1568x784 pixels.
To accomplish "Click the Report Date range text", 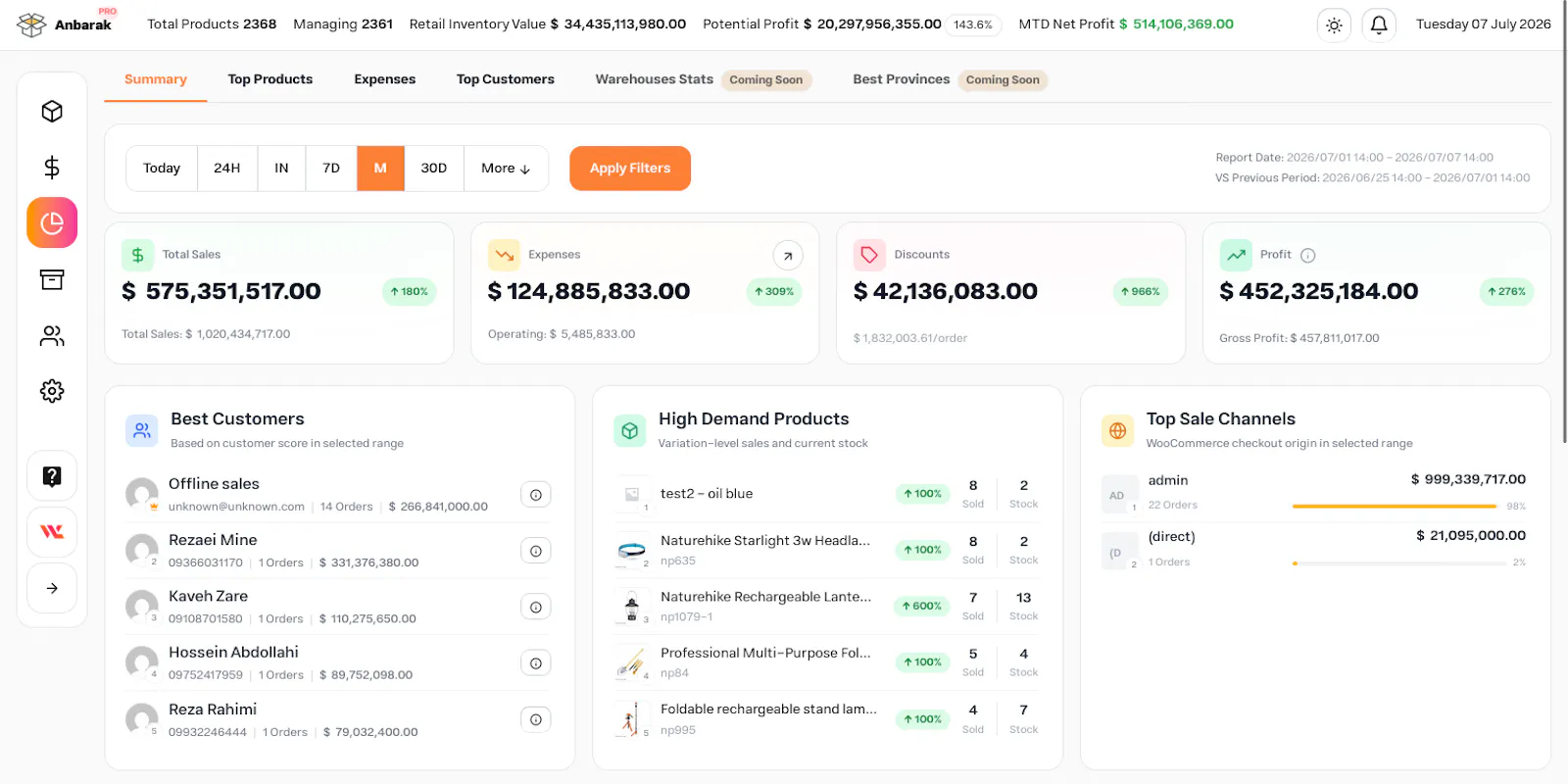I will click(x=1354, y=158).
